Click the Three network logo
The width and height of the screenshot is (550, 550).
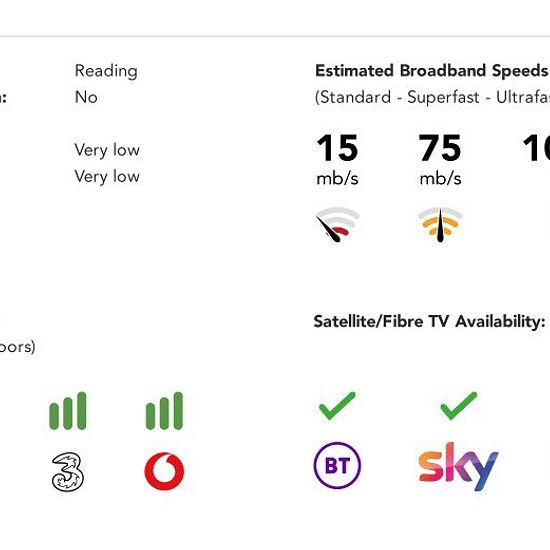tap(68, 471)
